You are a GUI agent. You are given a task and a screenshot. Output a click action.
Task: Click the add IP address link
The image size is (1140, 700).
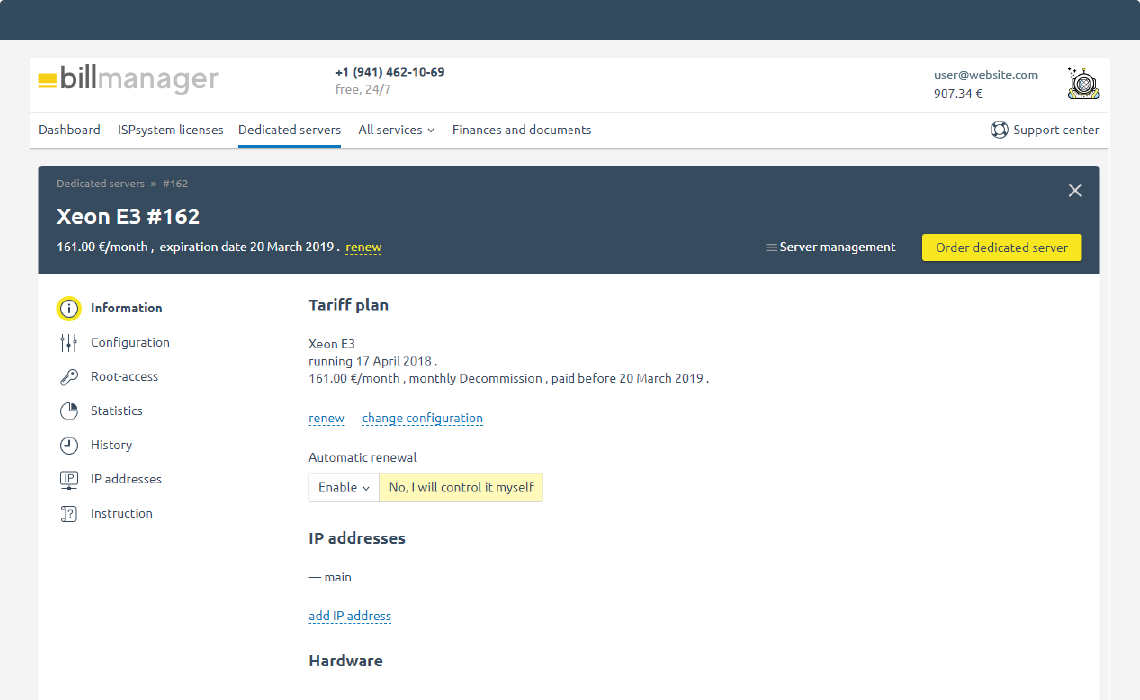coord(350,616)
